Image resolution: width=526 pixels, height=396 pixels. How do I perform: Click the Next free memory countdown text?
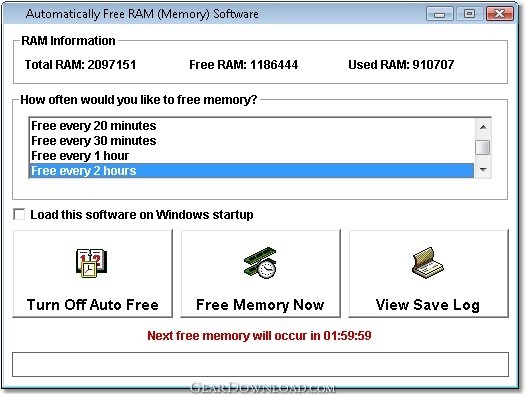(259, 336)
